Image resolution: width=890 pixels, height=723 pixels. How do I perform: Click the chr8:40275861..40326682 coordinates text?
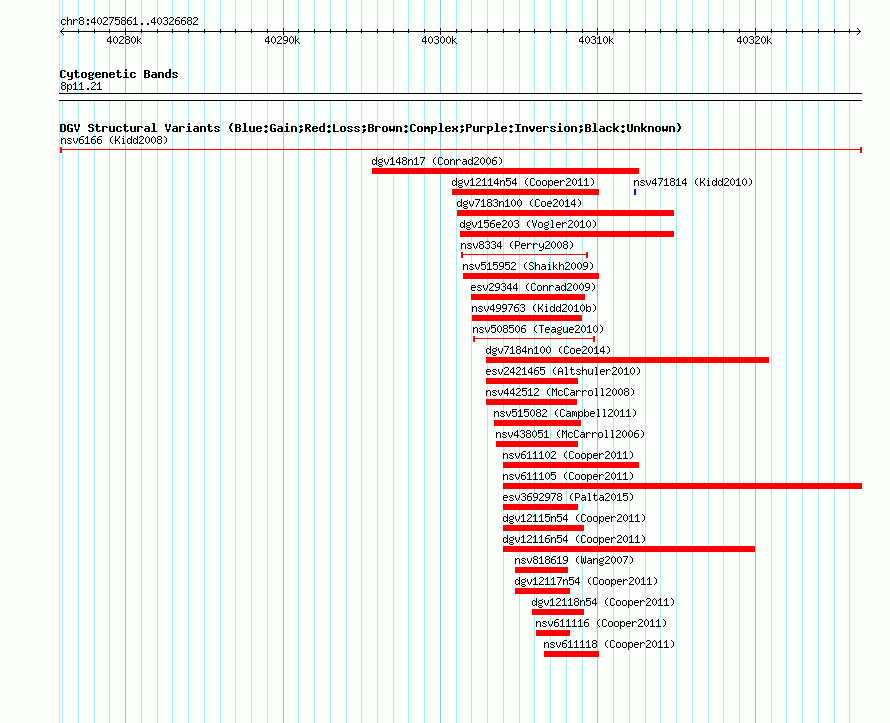pyautogui.click(x=129, y=21)
